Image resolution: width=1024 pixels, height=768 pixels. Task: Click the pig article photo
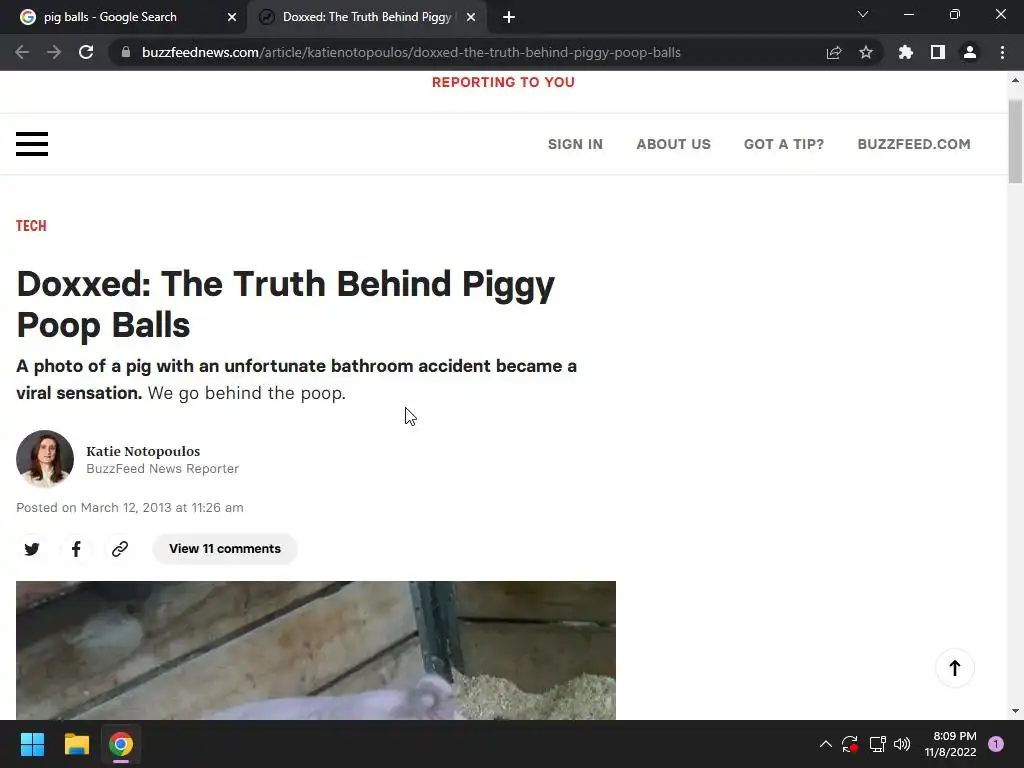[x=315, y=650]
